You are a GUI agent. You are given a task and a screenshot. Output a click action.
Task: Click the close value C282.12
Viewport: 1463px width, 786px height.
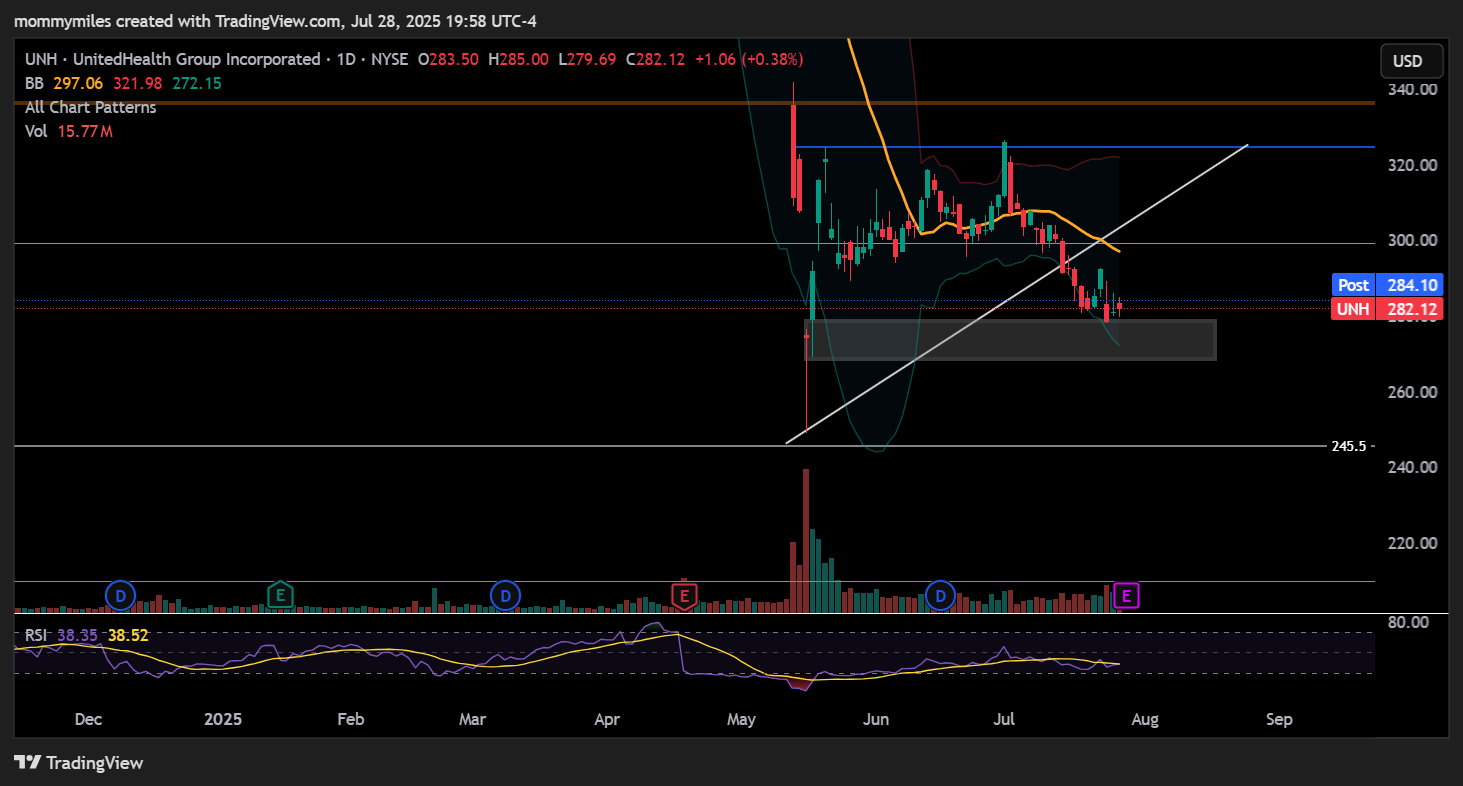pyautogui.click(x=655, y=59)
